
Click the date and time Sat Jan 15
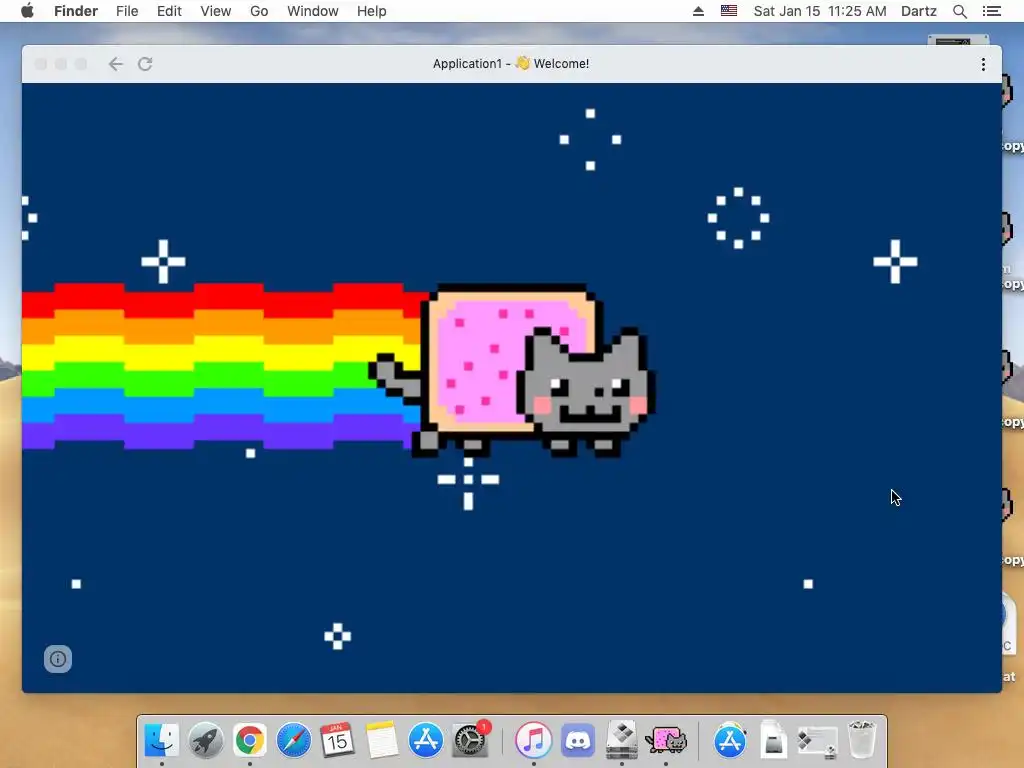(820, 11)
